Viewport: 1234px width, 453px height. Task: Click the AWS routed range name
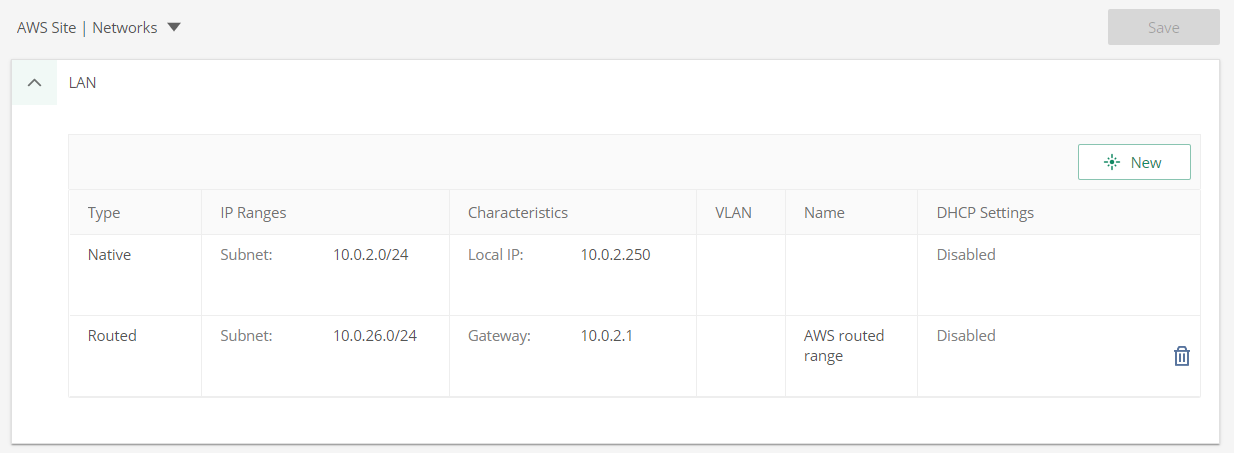844,346
